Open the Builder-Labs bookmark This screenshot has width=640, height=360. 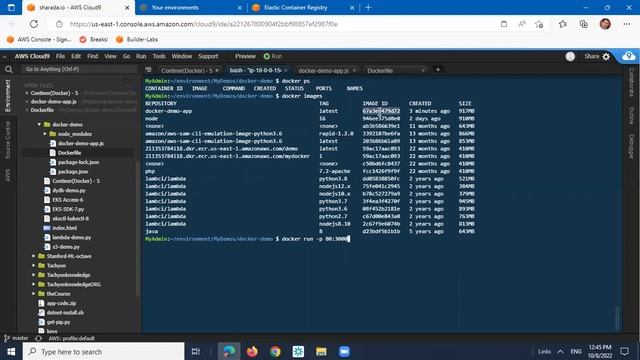pos(137,40)
